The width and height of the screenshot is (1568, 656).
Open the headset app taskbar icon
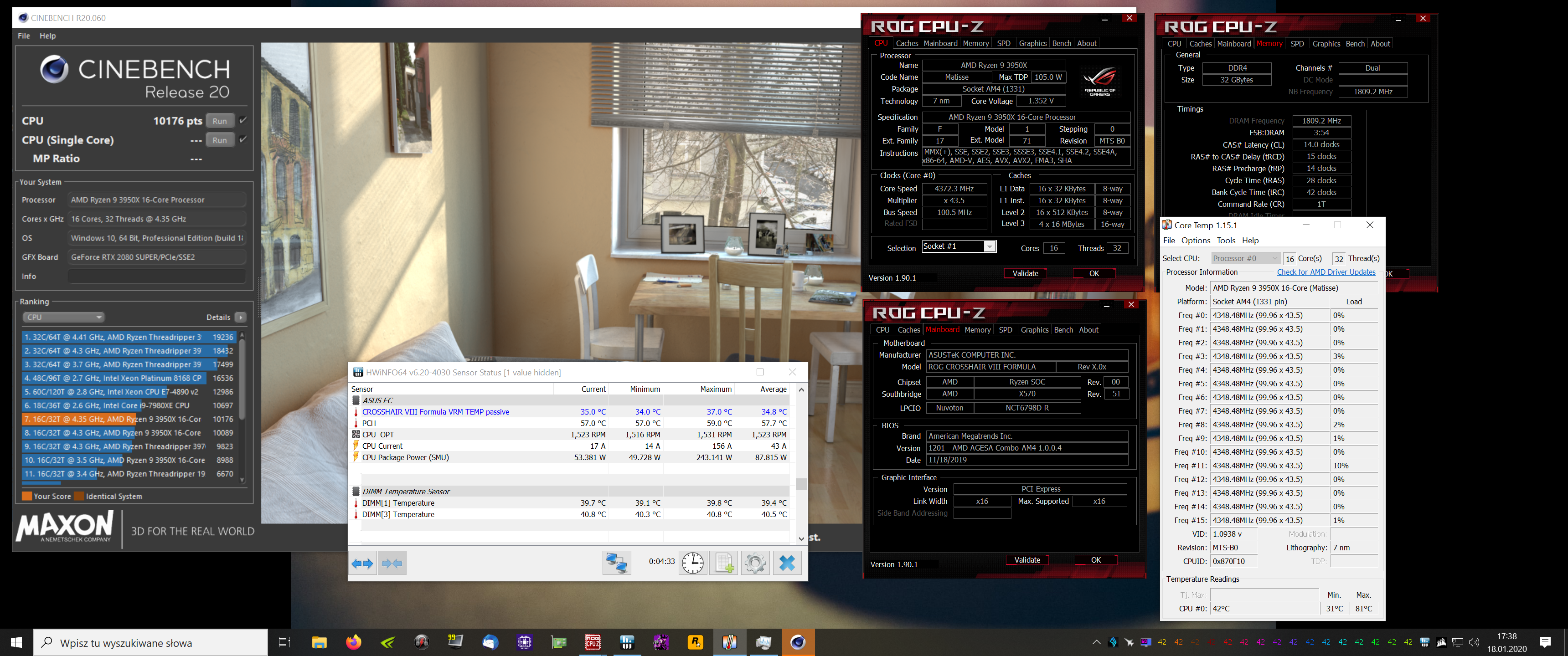(422, 642)
